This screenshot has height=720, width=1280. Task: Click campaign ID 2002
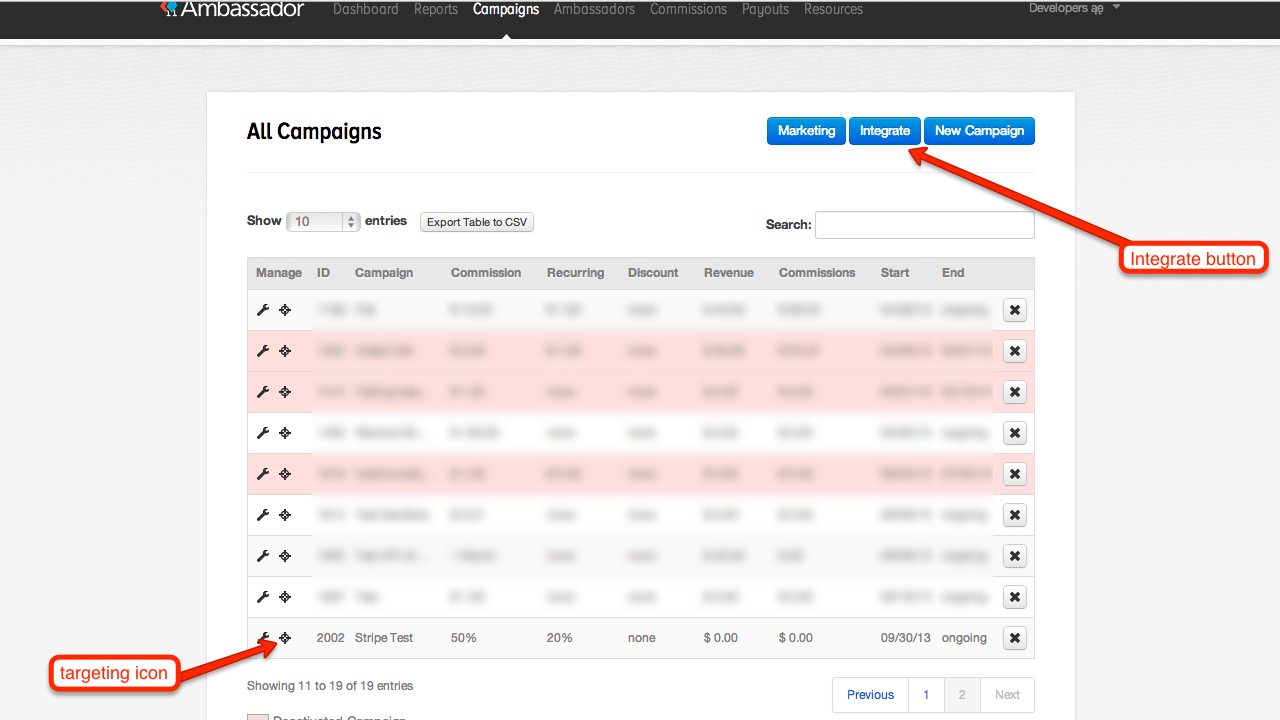(x=331, y=638)
